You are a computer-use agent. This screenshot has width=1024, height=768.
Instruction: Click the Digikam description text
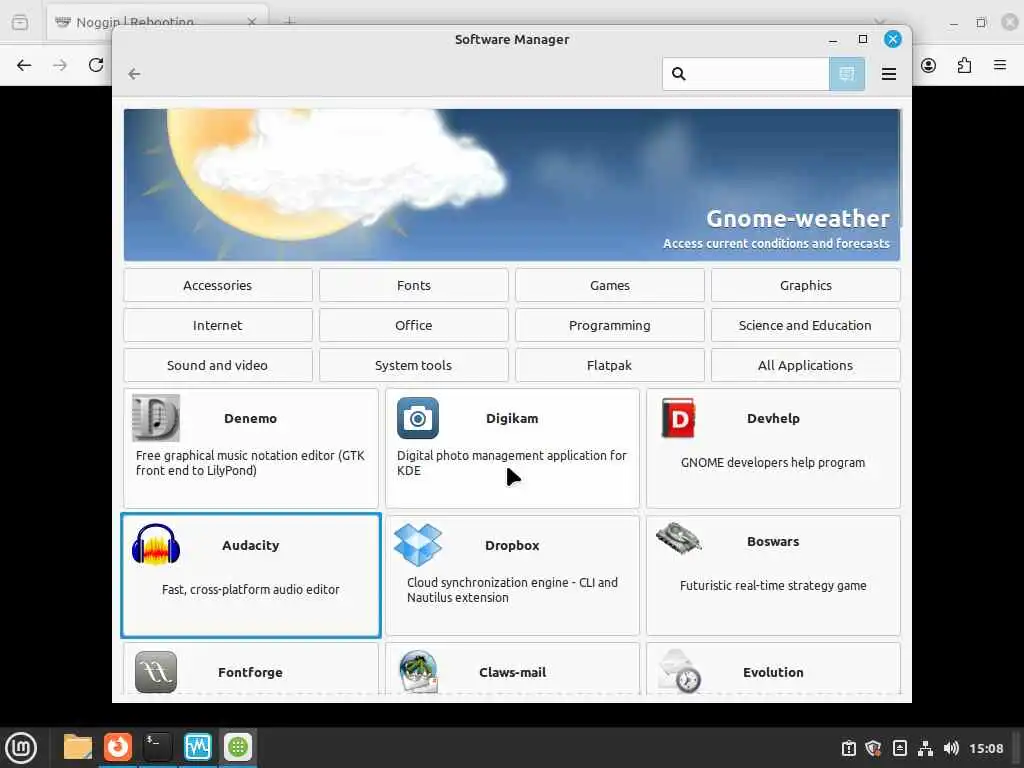coord(511,463)
